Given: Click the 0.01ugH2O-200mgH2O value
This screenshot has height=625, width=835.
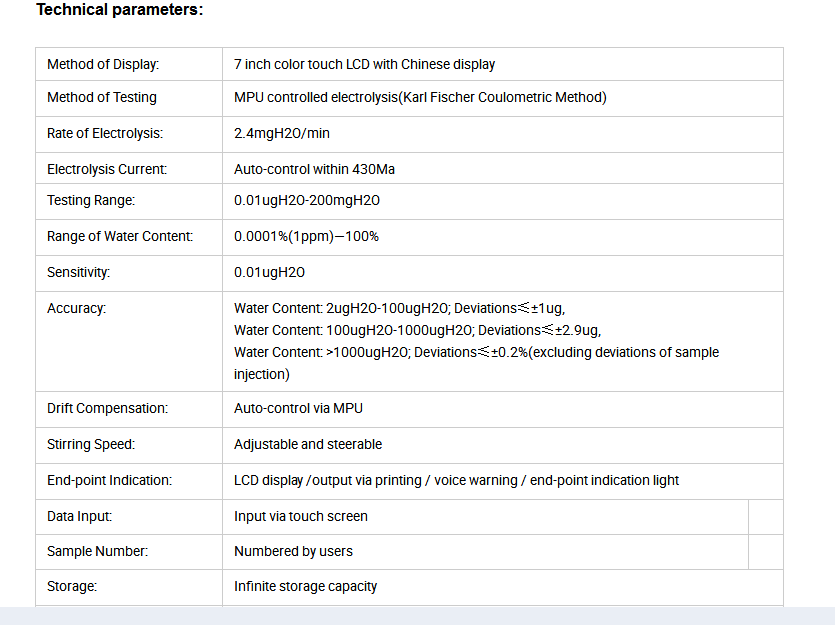Looking at the screenshot, I should tap(307, 200).
